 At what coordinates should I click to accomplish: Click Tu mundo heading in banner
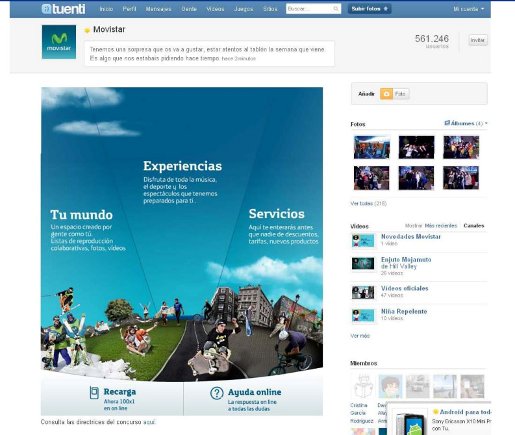pos(82,215)
